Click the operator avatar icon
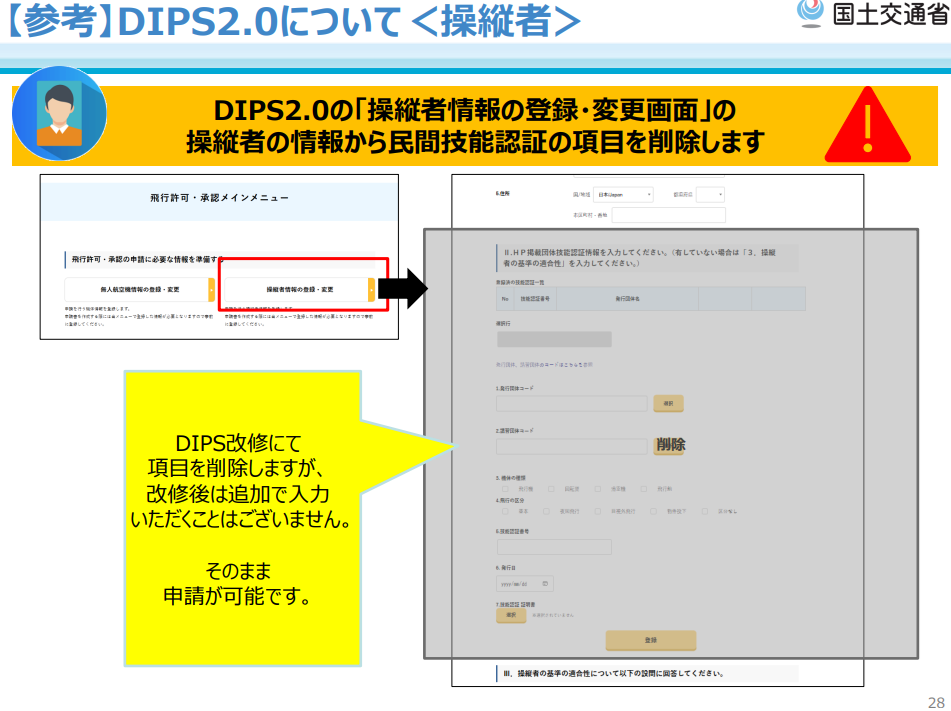 point(59,114)
